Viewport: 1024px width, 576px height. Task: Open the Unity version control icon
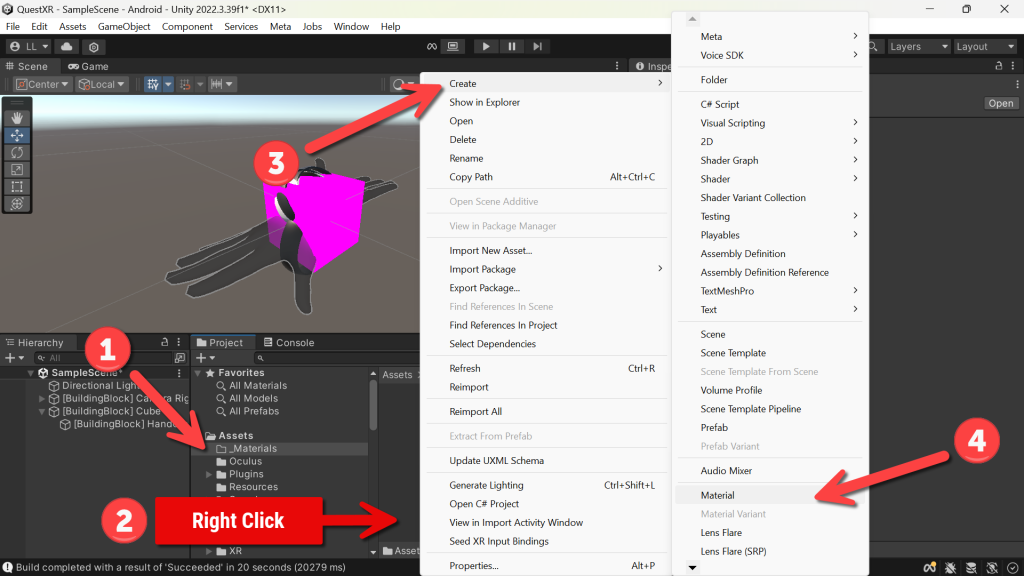tap(94, 47)
